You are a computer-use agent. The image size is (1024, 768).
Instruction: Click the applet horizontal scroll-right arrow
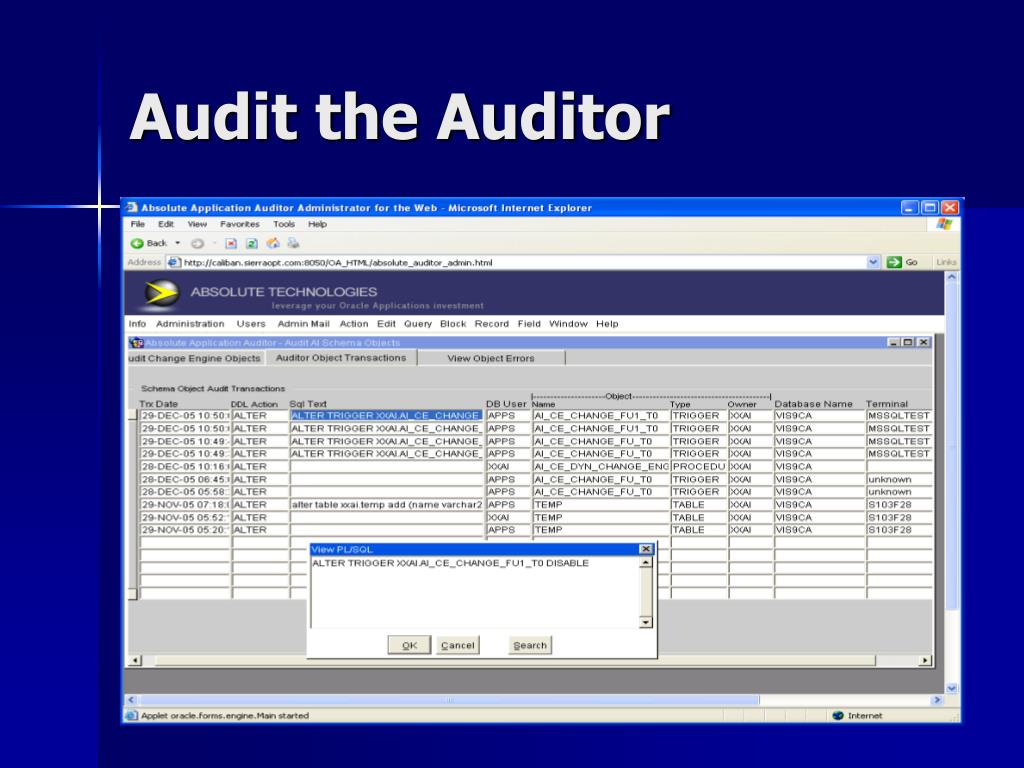tap(925, 660)
